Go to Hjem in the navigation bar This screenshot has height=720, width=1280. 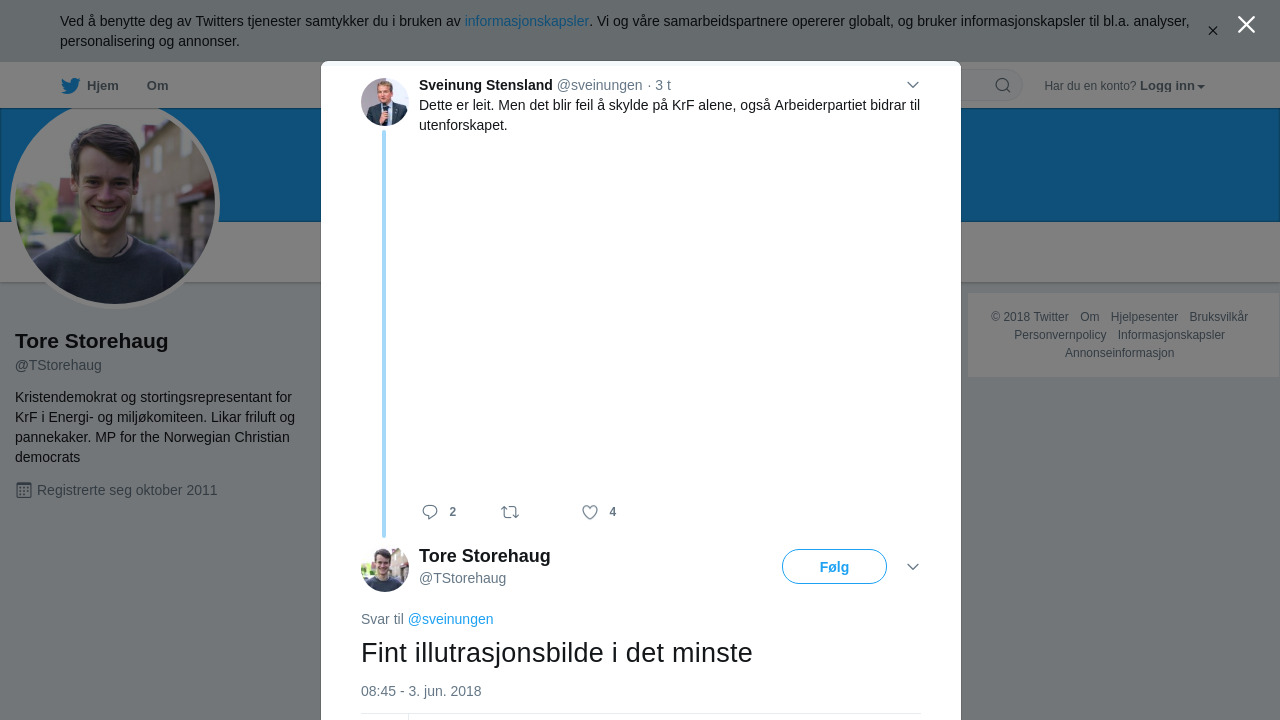(103, 86)
